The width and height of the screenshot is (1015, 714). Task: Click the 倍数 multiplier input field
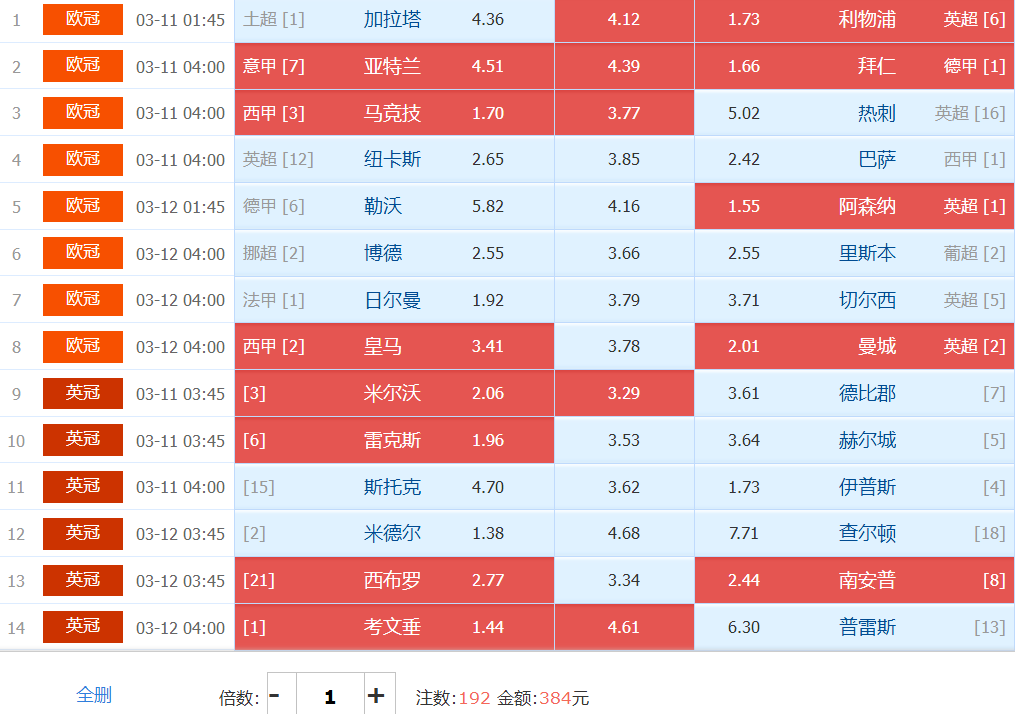(329, 696)
